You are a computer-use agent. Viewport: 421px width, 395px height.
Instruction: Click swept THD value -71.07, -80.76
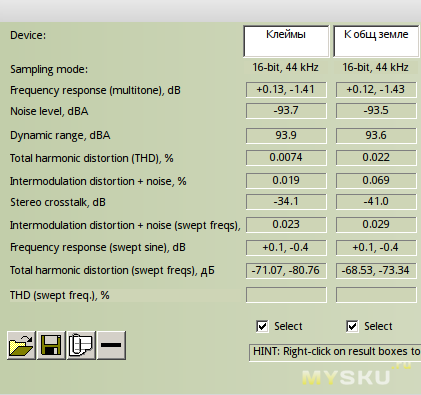(286, 270)
